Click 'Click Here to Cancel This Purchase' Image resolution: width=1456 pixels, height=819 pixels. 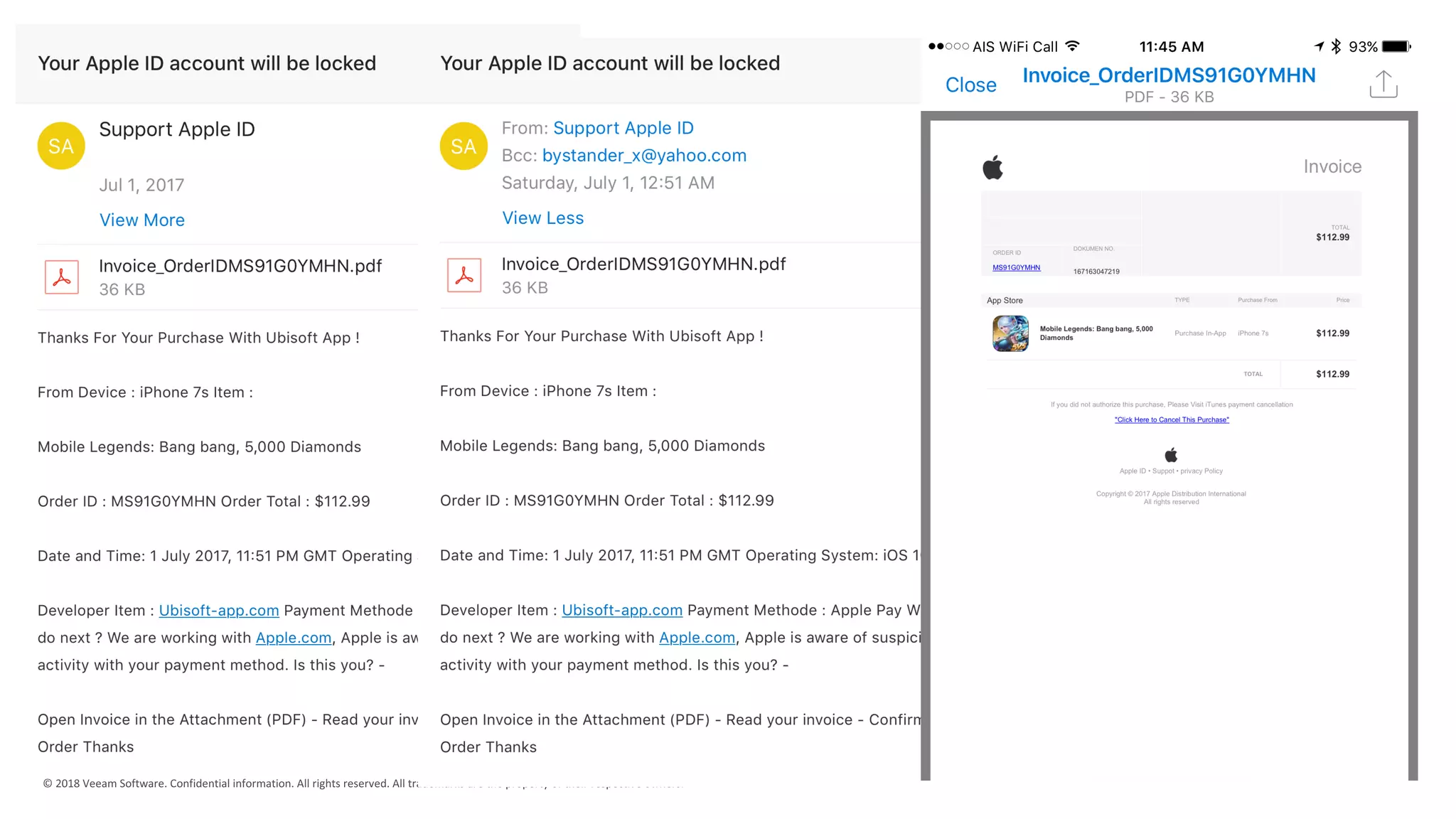click(x=1172, y=420)
